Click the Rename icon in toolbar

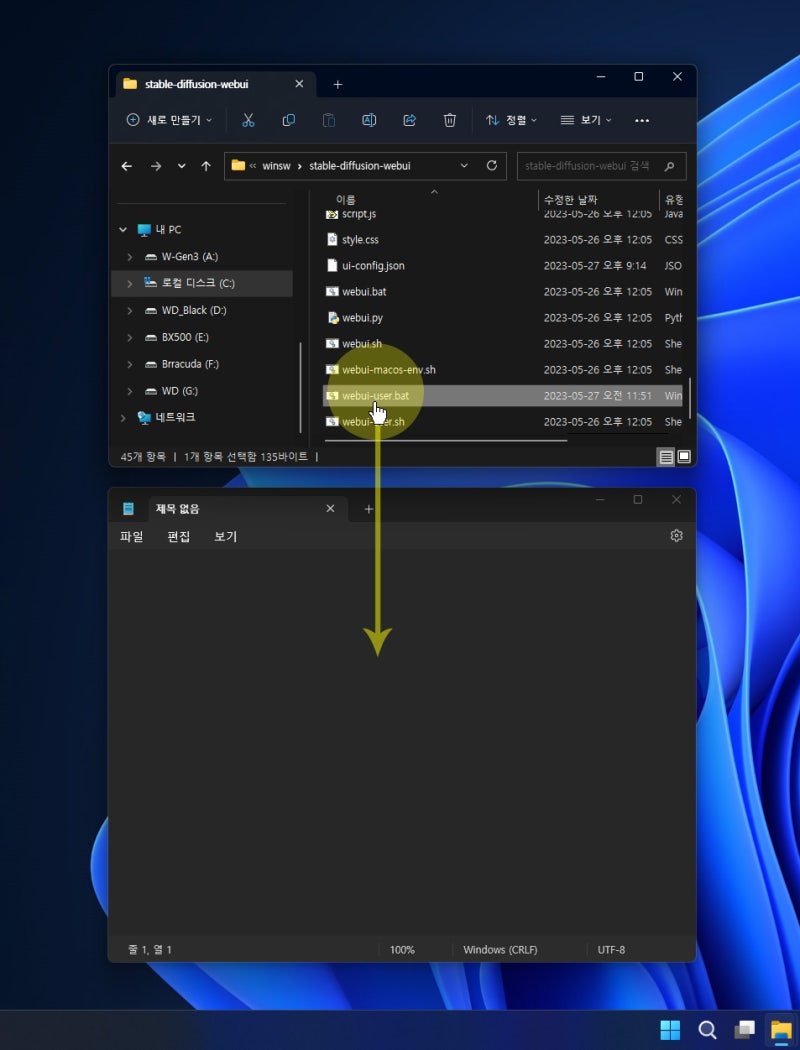369,120
